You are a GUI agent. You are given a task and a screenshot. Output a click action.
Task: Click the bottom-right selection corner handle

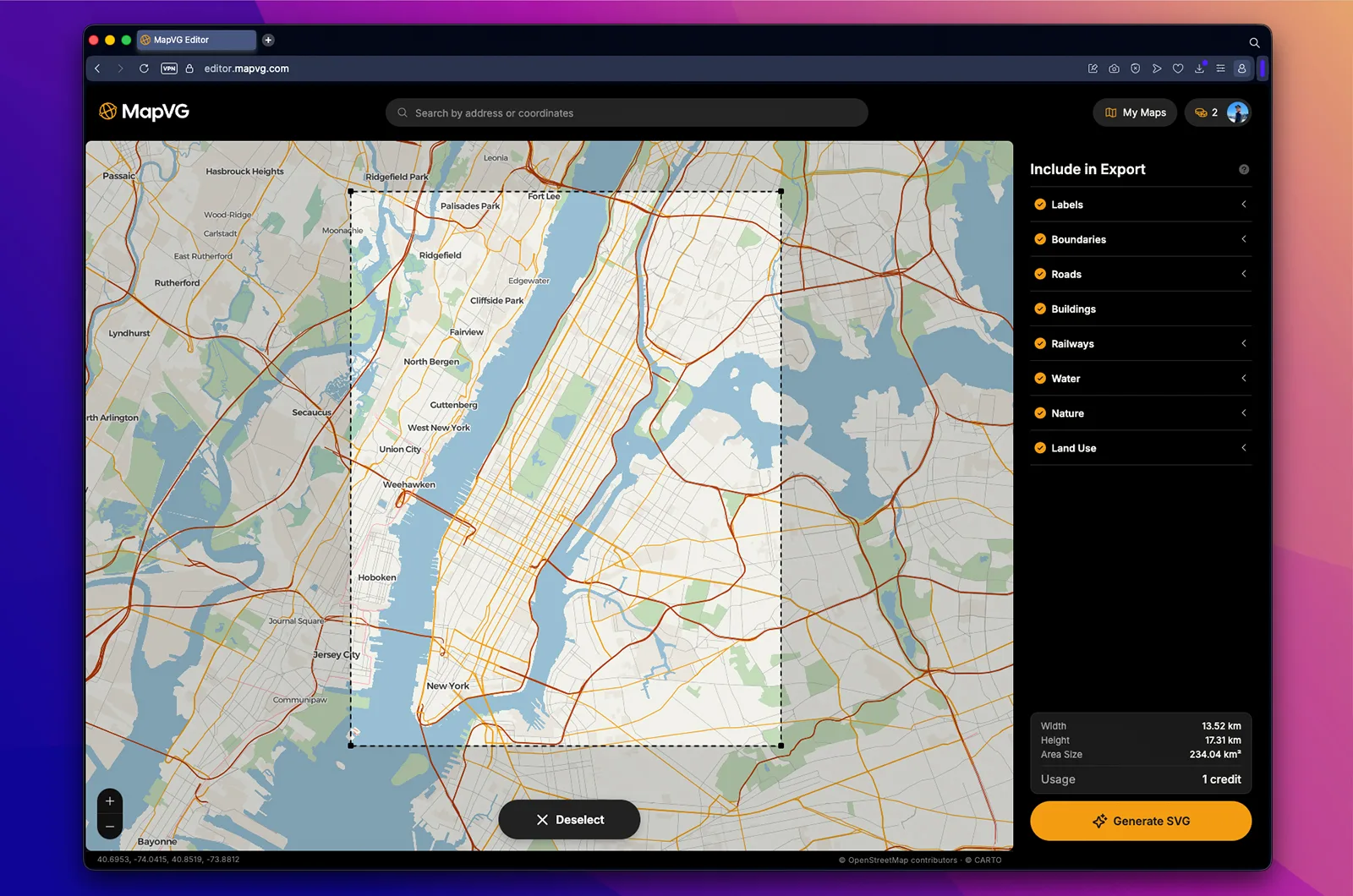tap(781, 746)
